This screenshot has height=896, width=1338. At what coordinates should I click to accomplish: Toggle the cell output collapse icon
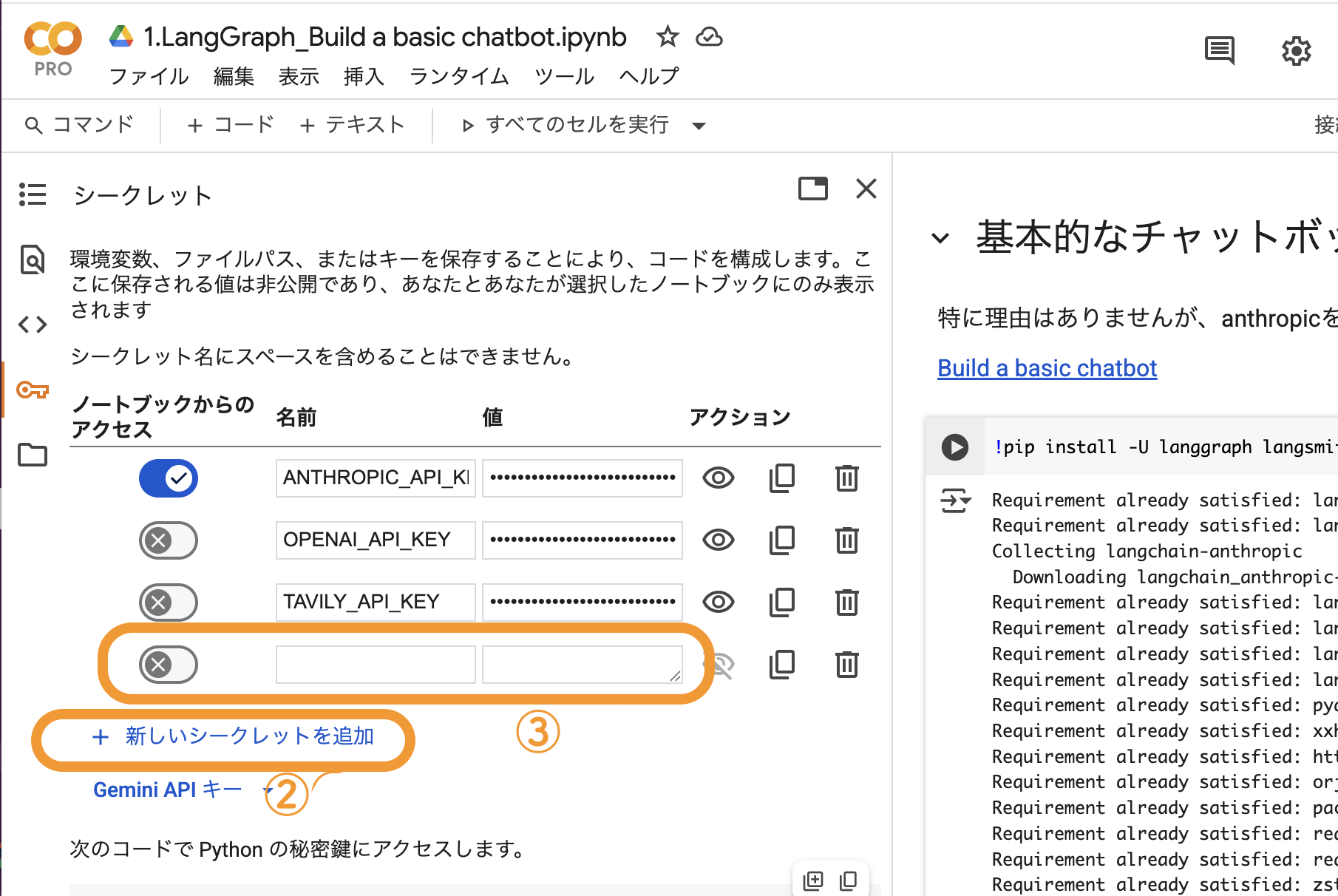[956, 500]
